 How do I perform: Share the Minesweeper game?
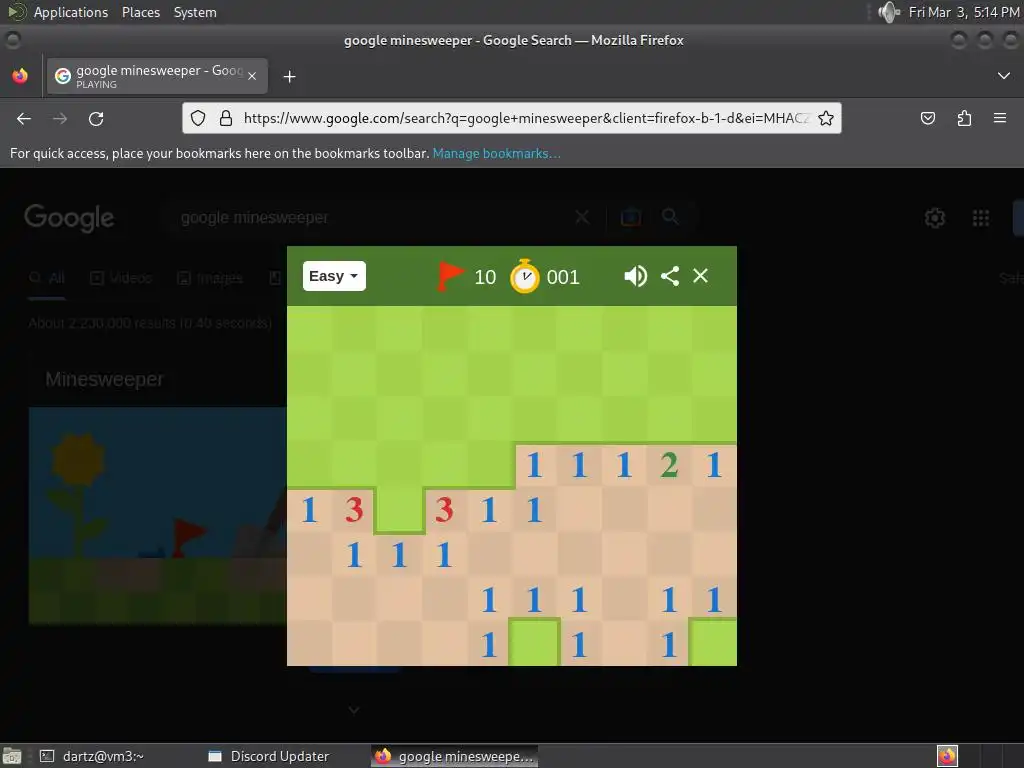(670, 276)
